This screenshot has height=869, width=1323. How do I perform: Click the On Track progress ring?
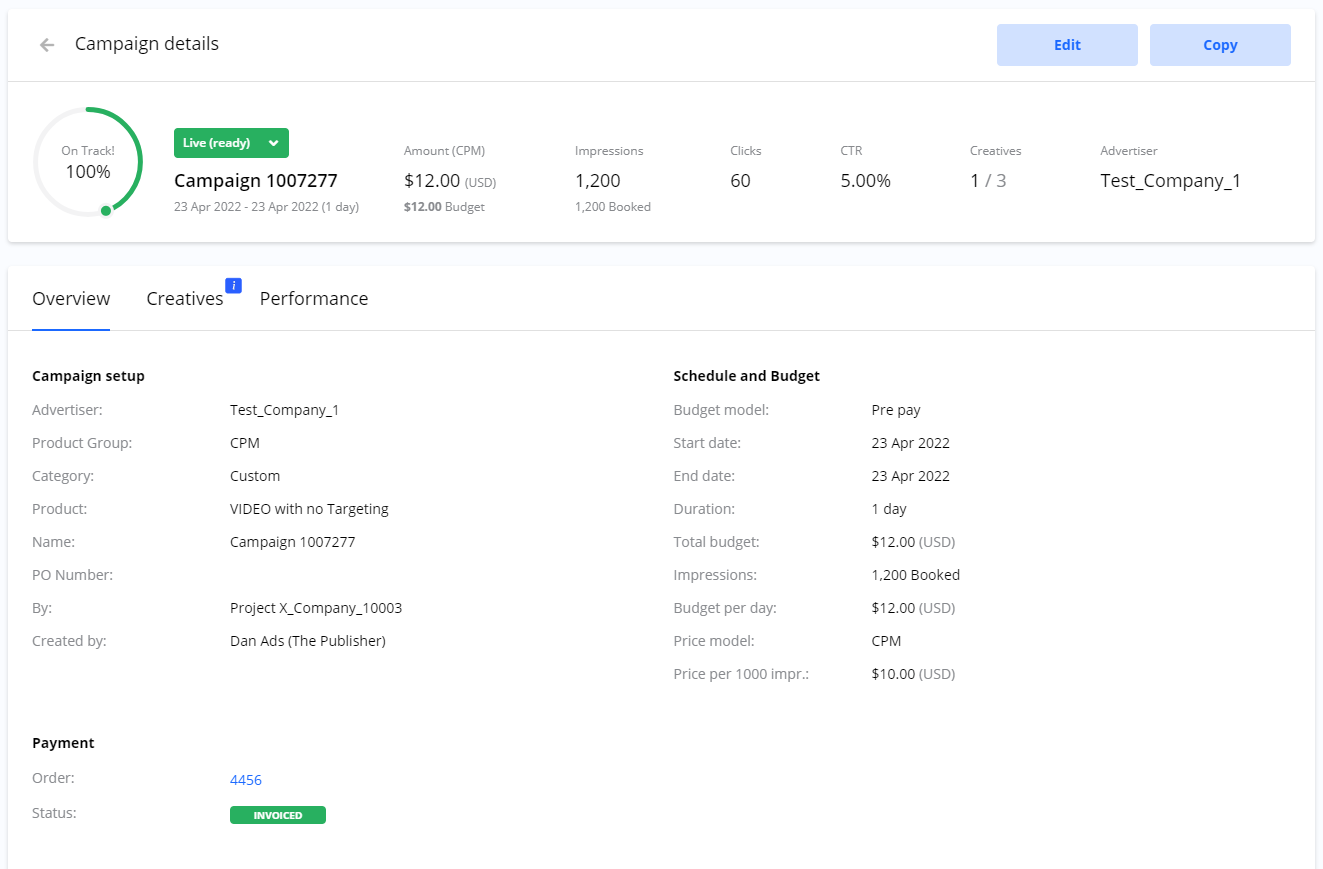point(88,162)
